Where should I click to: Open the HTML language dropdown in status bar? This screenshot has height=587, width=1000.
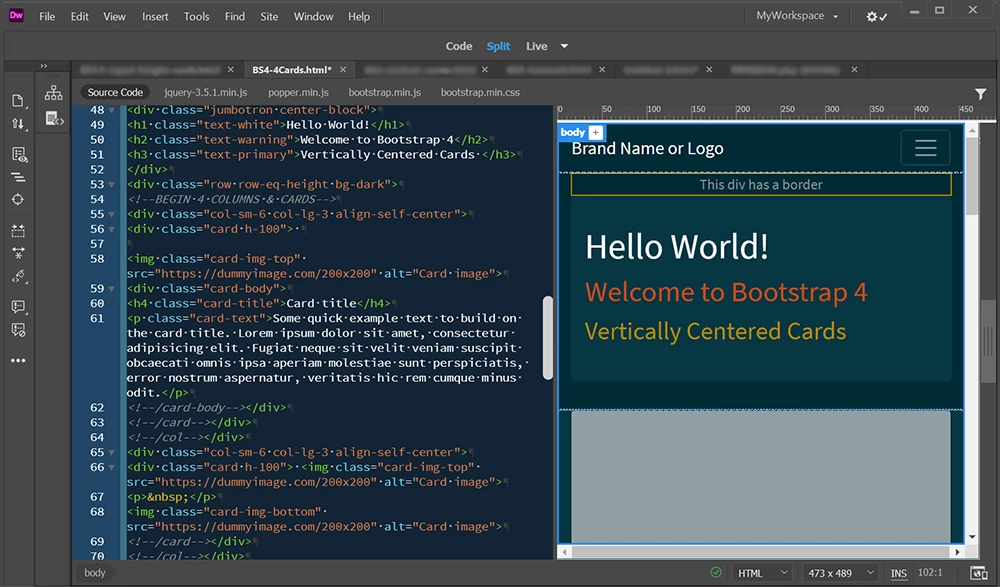click(763, 573)
